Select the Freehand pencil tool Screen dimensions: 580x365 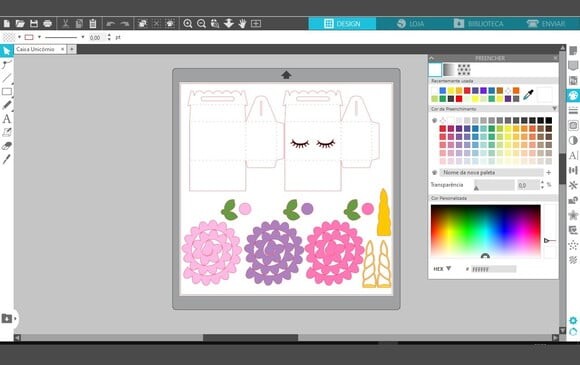(7, 105)
